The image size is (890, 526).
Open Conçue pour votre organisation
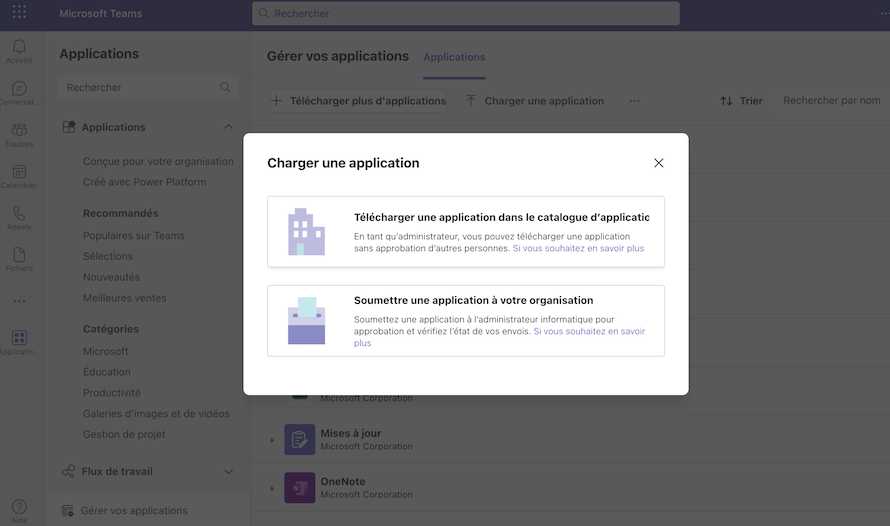158,161
